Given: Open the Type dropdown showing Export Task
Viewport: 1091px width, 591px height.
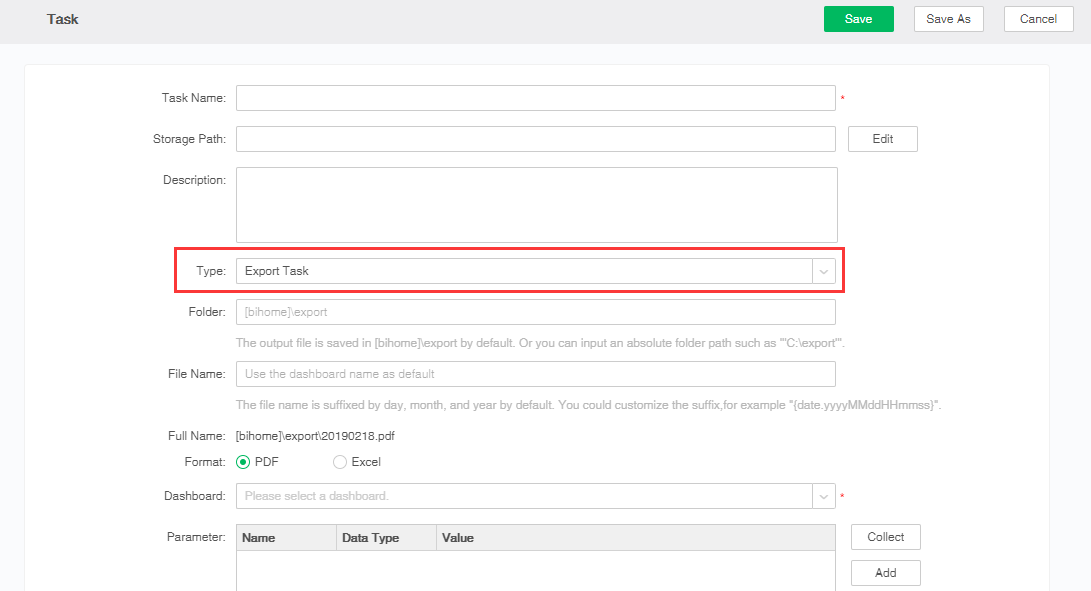Looking at the screenshot, I should click(524, 271).
